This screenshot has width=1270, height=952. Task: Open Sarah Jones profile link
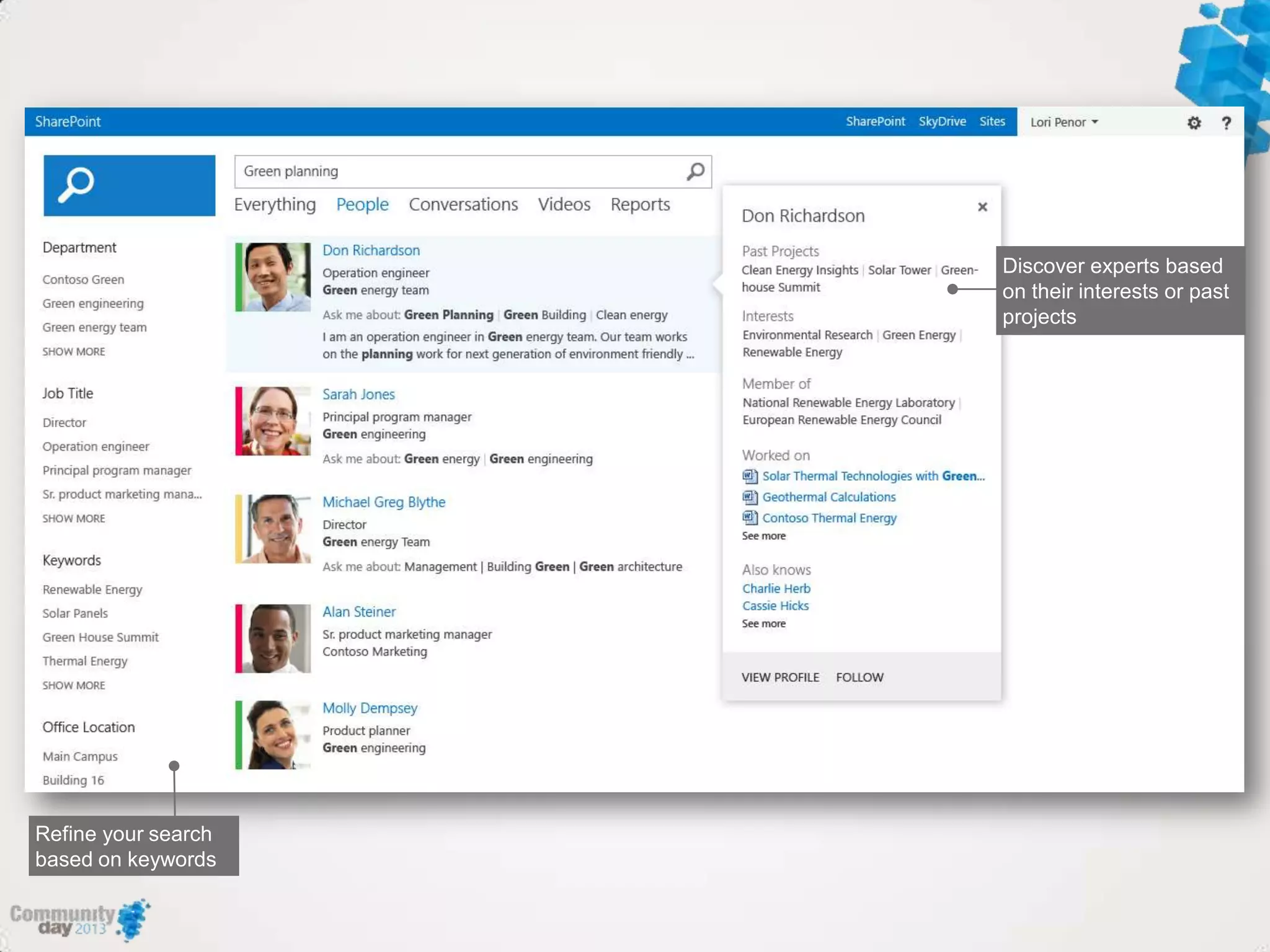358,394
